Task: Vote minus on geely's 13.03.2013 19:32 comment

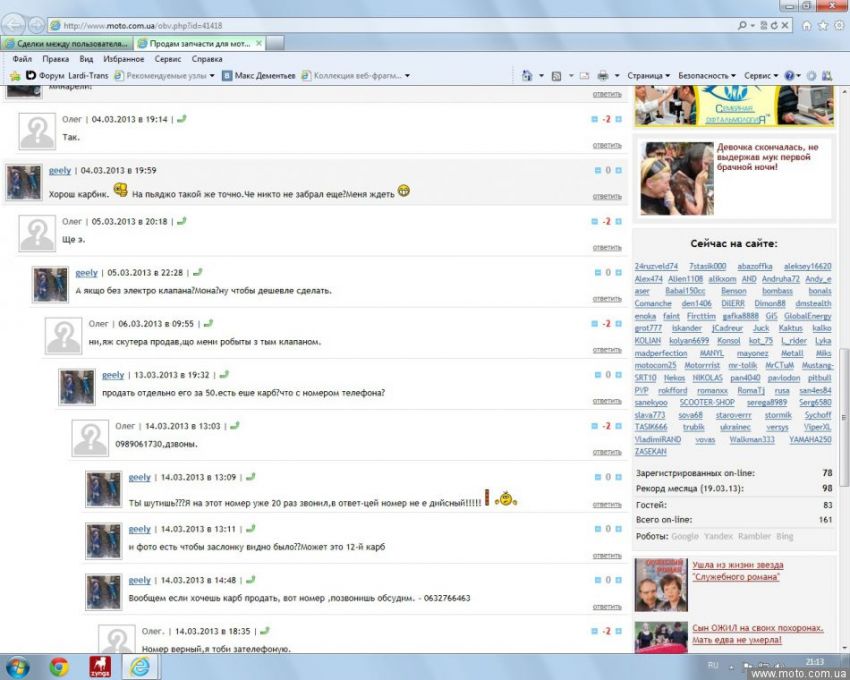Action: pos(598,375)
